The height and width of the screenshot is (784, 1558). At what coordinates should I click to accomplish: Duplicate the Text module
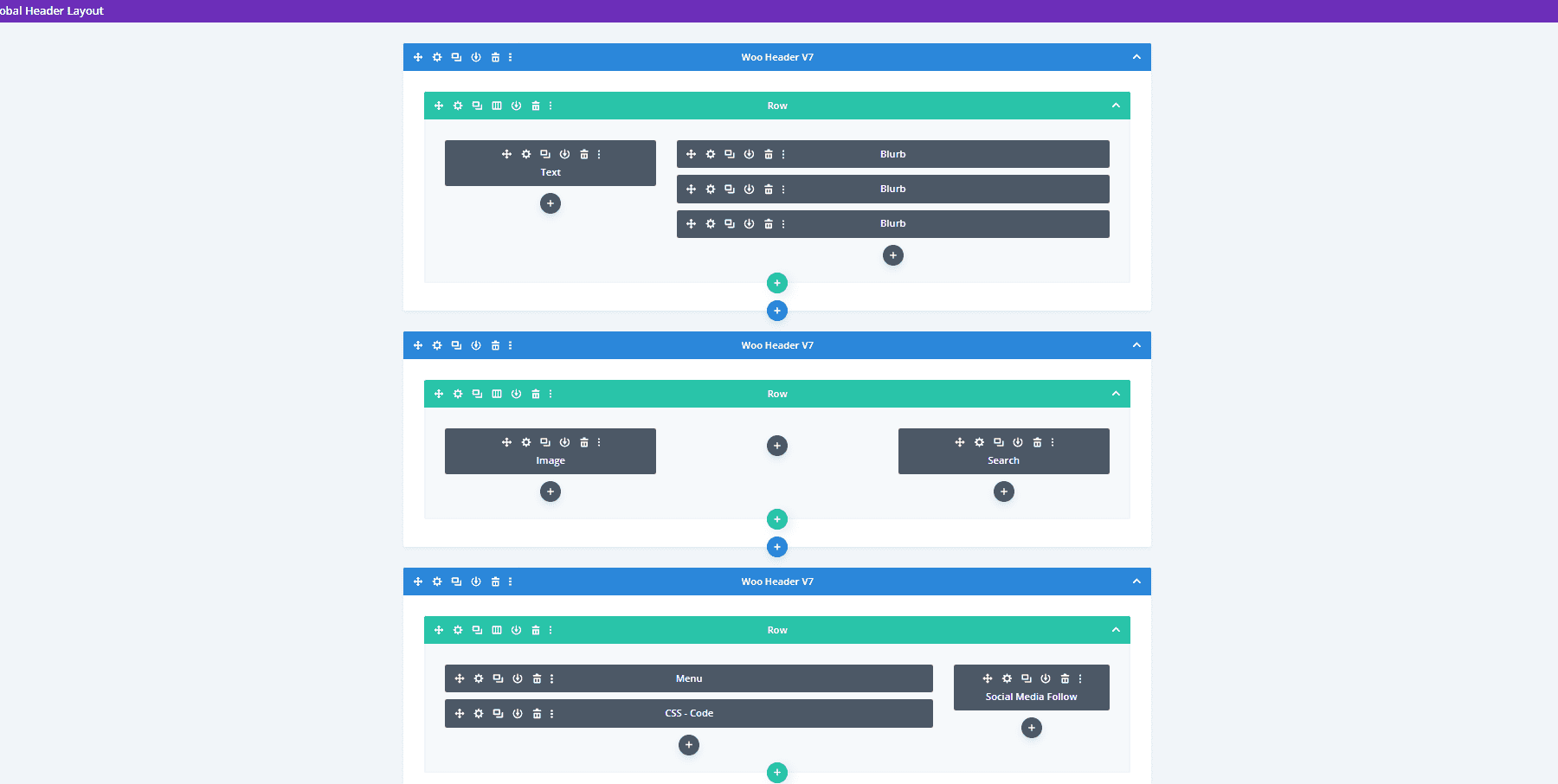[545, 154]
